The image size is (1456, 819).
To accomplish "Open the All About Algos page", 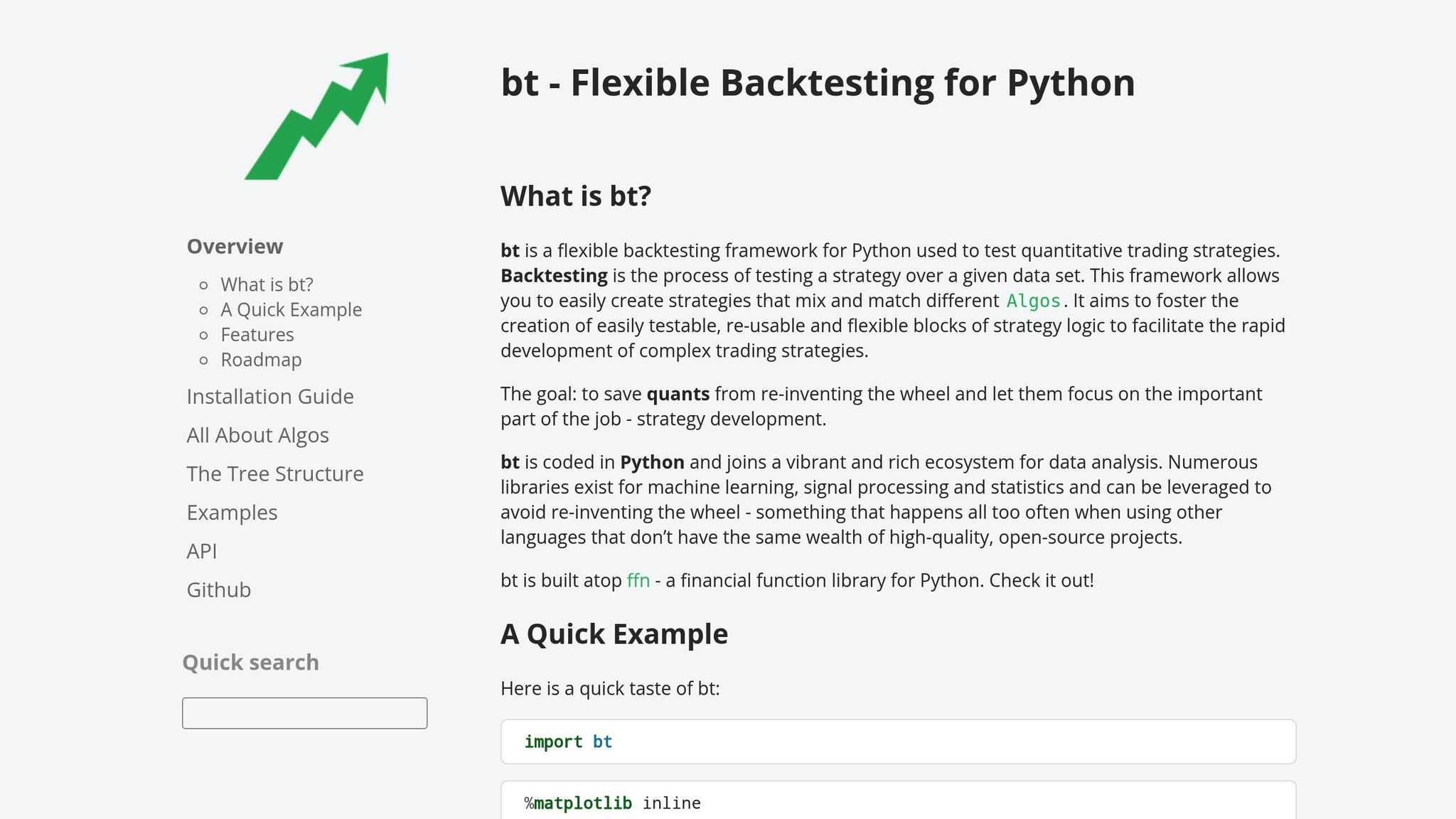I will [257, 435].
